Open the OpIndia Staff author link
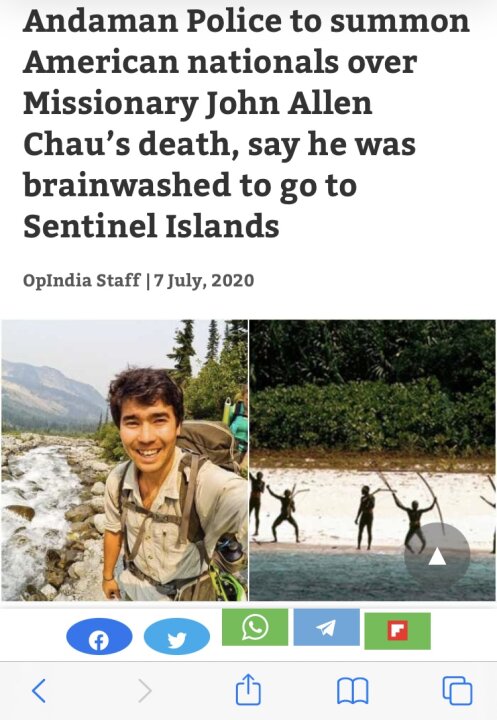 pyautogui.click(x=82, y=280)
